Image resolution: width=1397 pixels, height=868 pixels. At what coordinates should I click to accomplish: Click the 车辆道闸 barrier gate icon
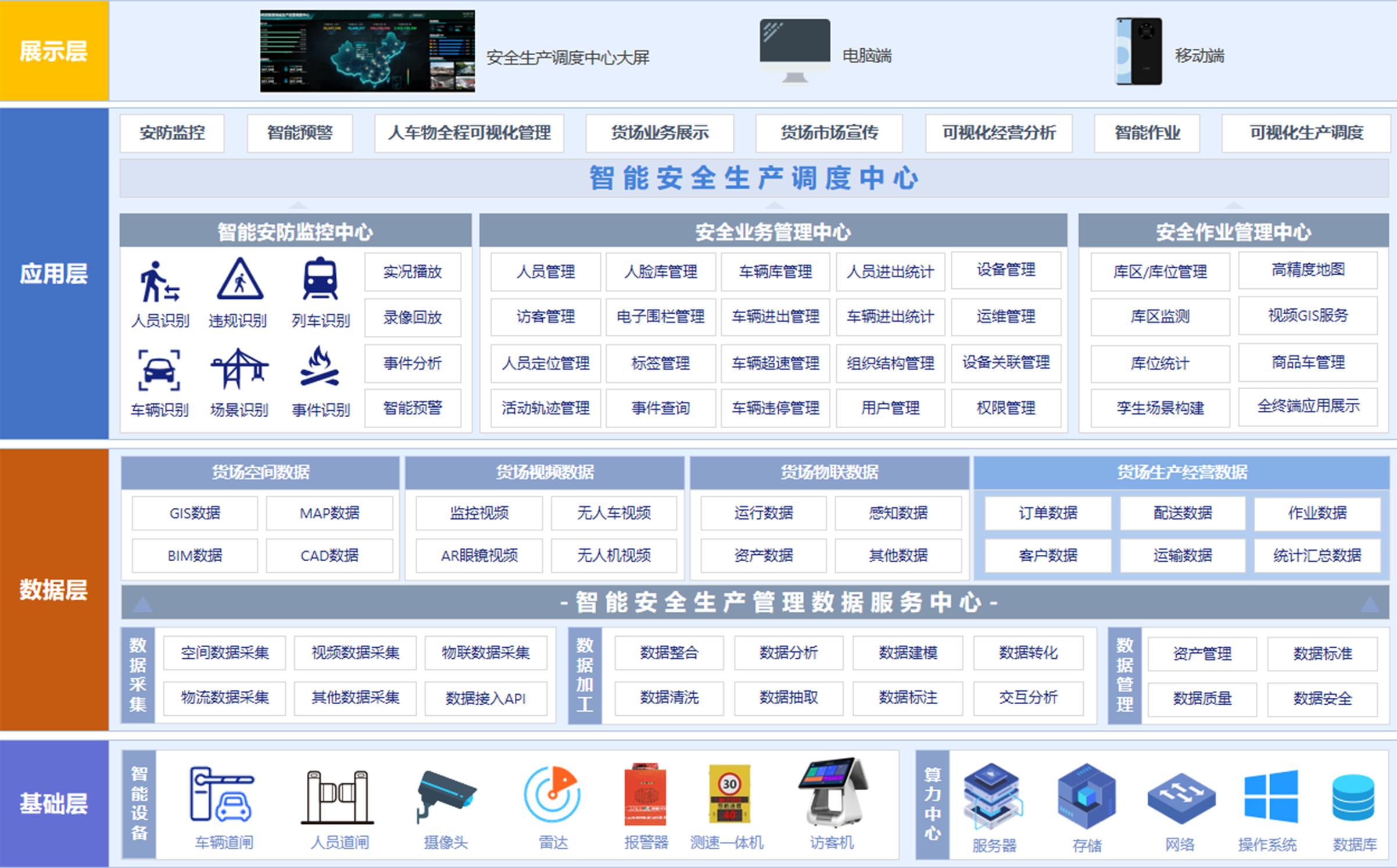(x=222, y=794)
